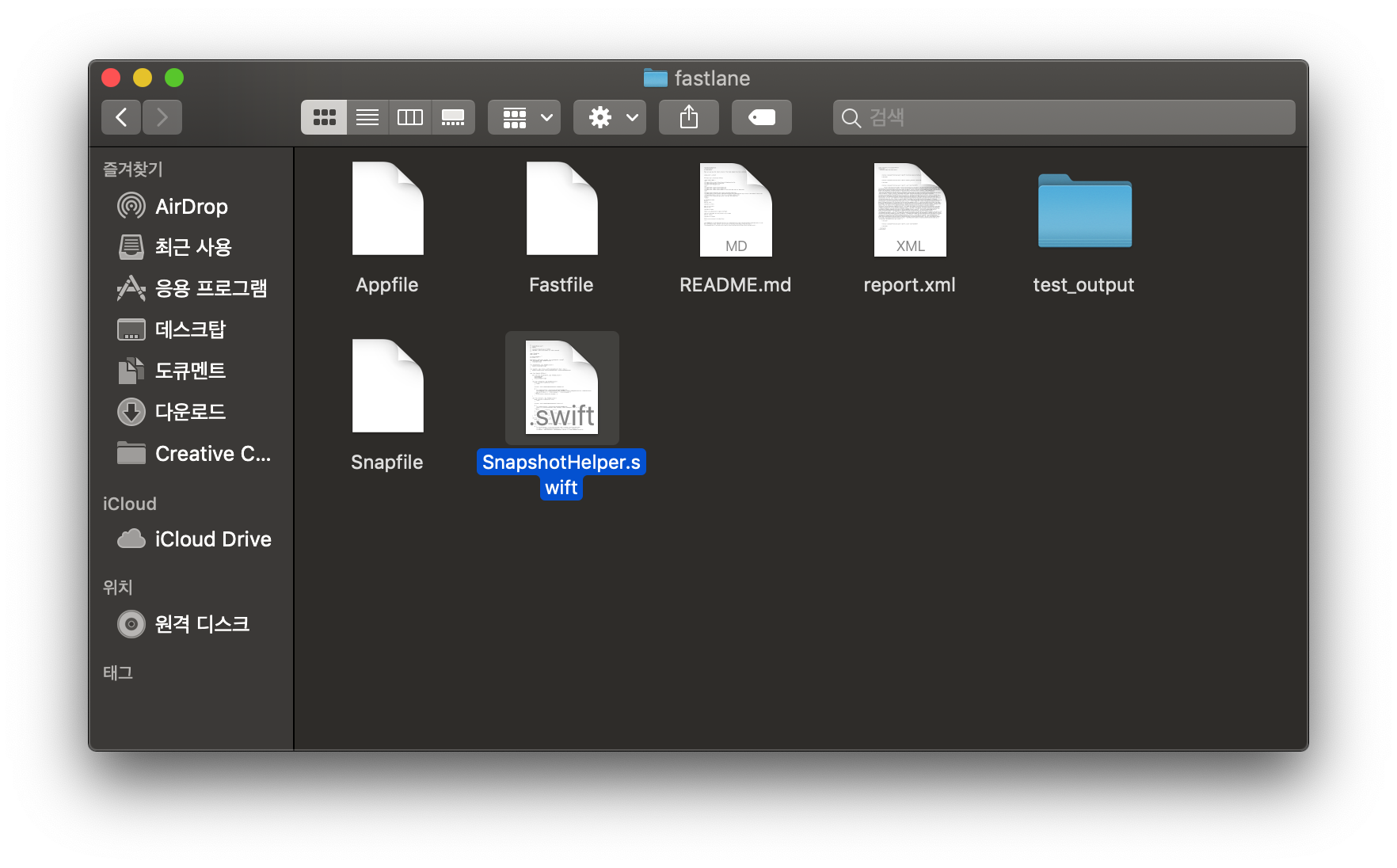Click the iCloud section header
1397x868 pixels.
[x=130, y=504]
